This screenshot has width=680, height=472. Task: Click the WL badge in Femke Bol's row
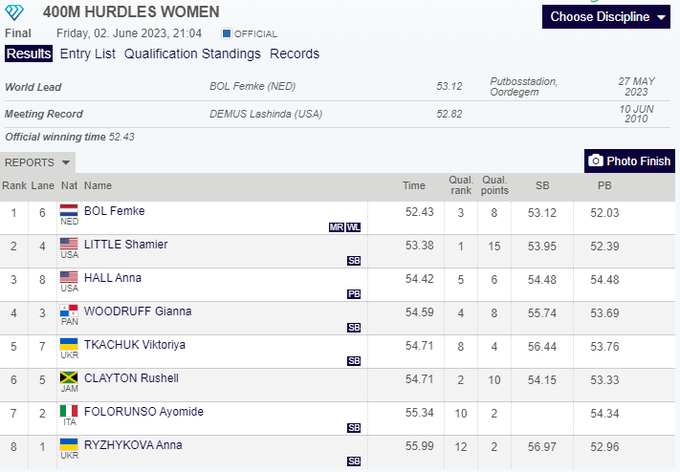354,227
